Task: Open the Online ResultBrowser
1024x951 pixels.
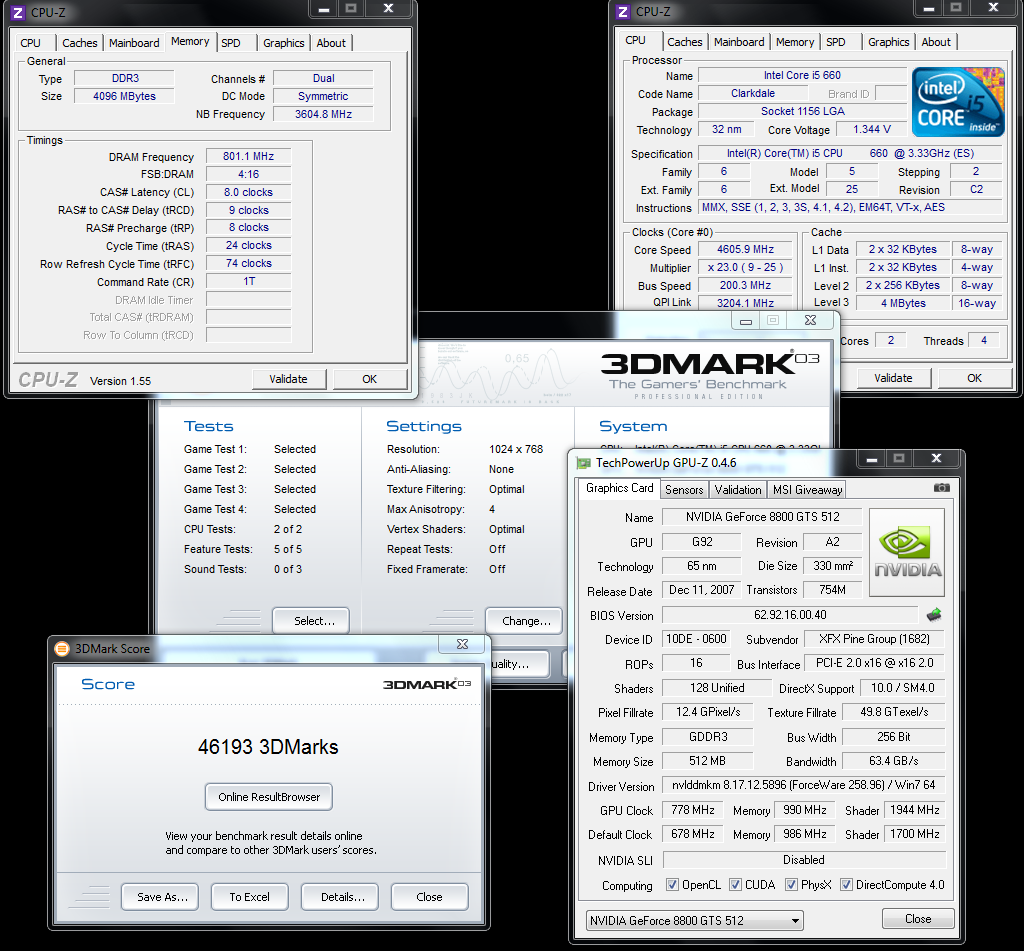Action: pyautogui.click(x=269, y=797)
